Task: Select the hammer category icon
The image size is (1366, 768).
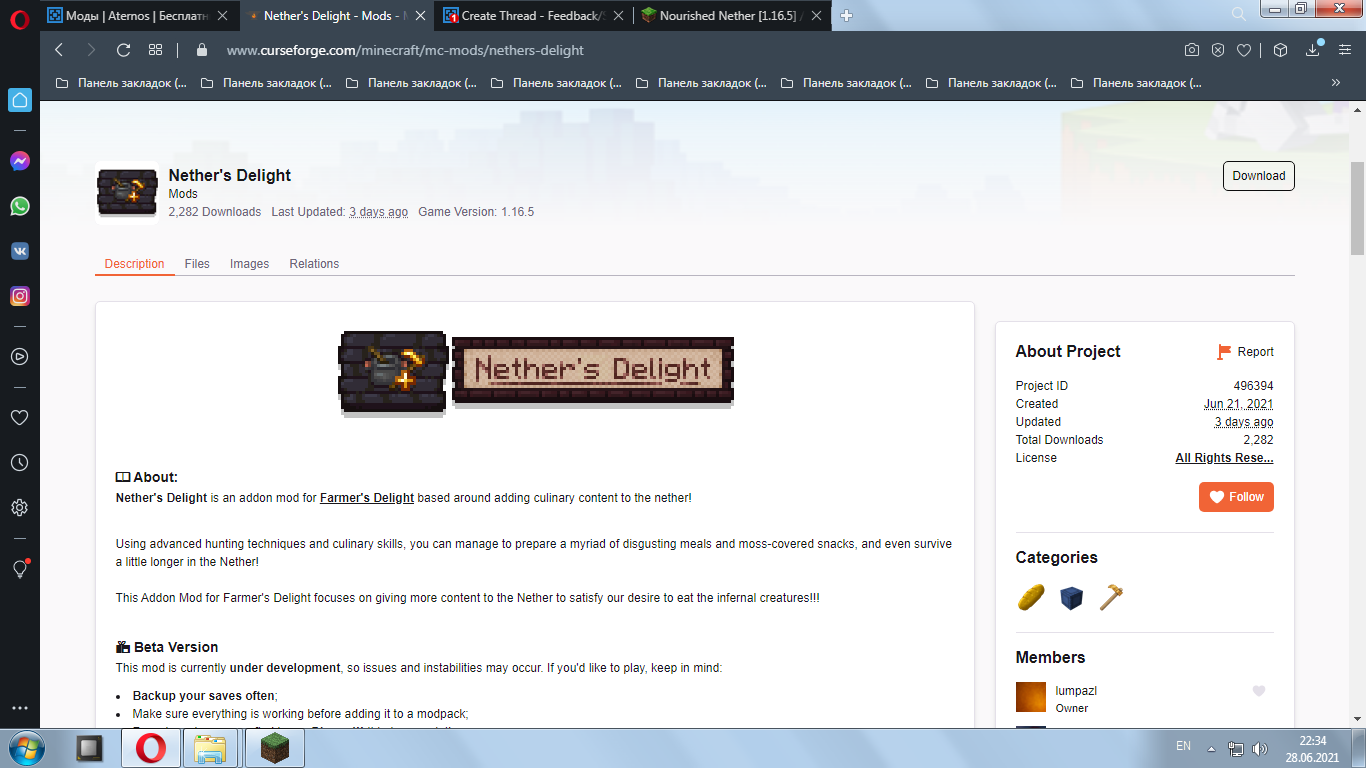Action: click(1111, 598)
